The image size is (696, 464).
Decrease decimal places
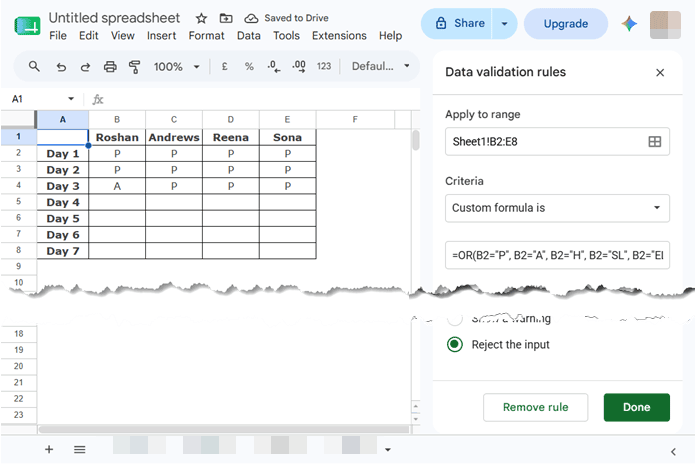273,67
